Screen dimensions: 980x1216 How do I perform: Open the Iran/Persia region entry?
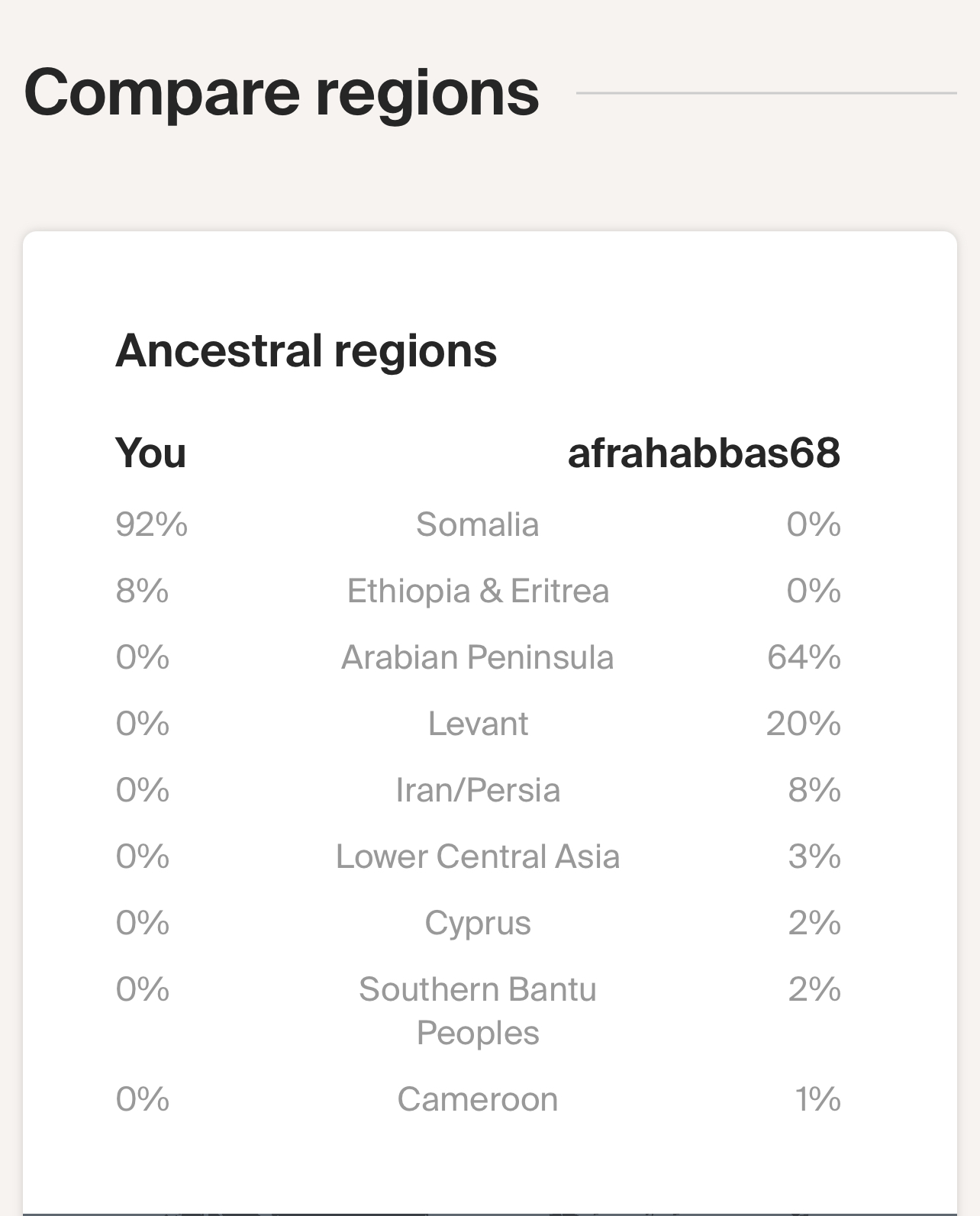(x=478, y=790)
